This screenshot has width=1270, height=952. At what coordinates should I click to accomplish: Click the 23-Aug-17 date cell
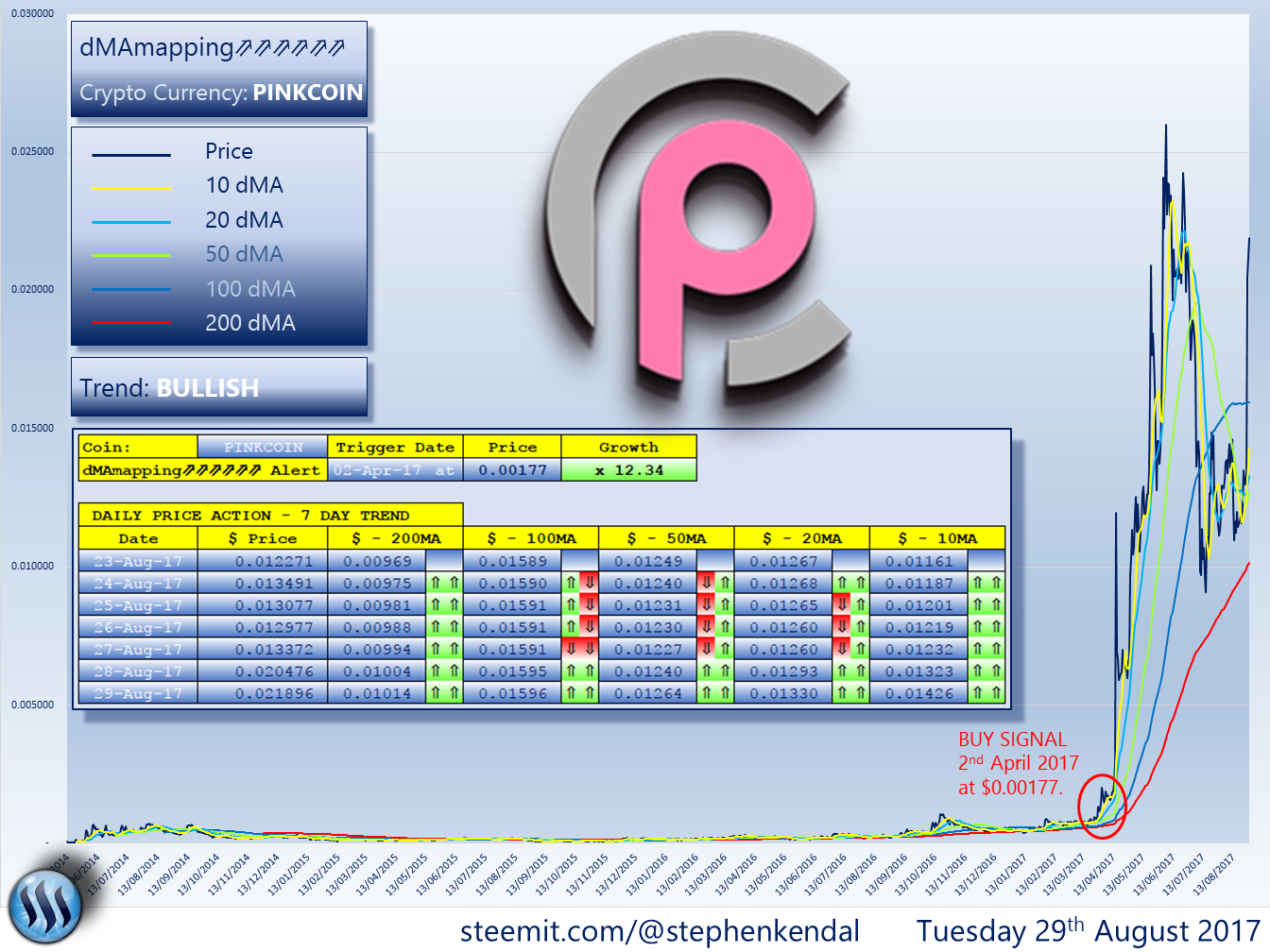click(138, 561)
